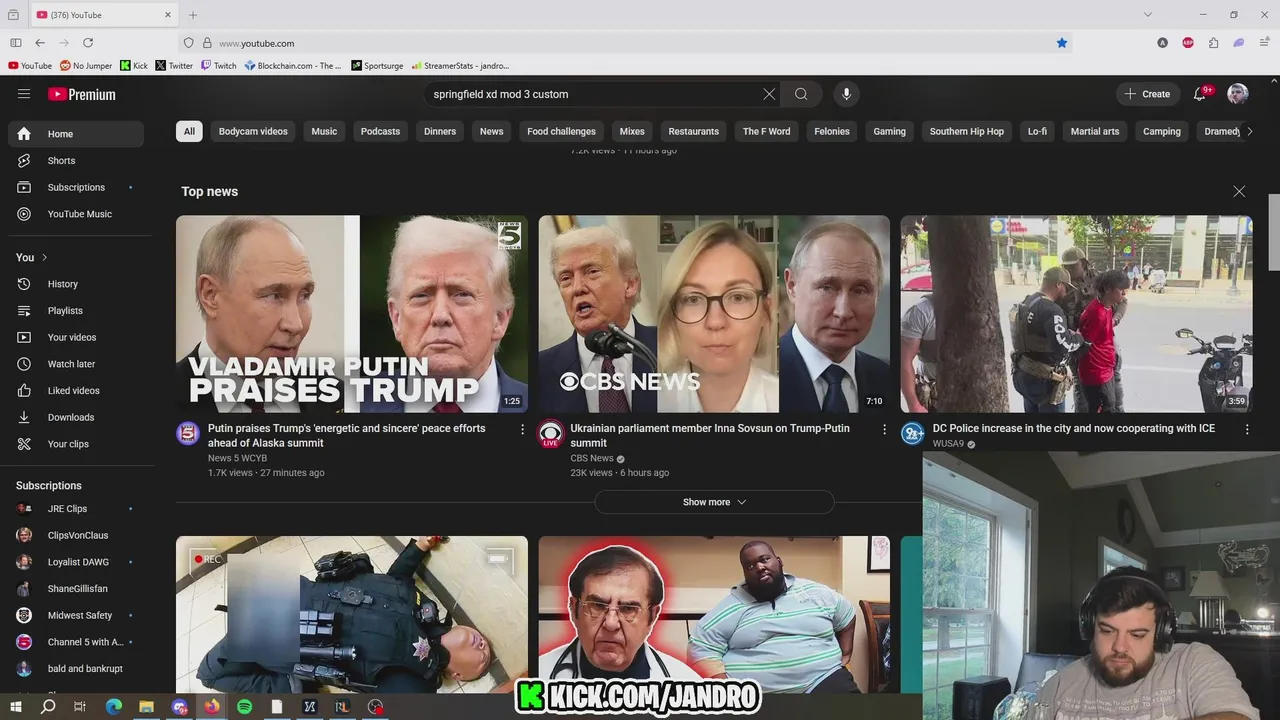The height and width of the screenshot is (720, 1280).
Task: Go to YouTube Premium logo home
Action: (x=82, y=94)
